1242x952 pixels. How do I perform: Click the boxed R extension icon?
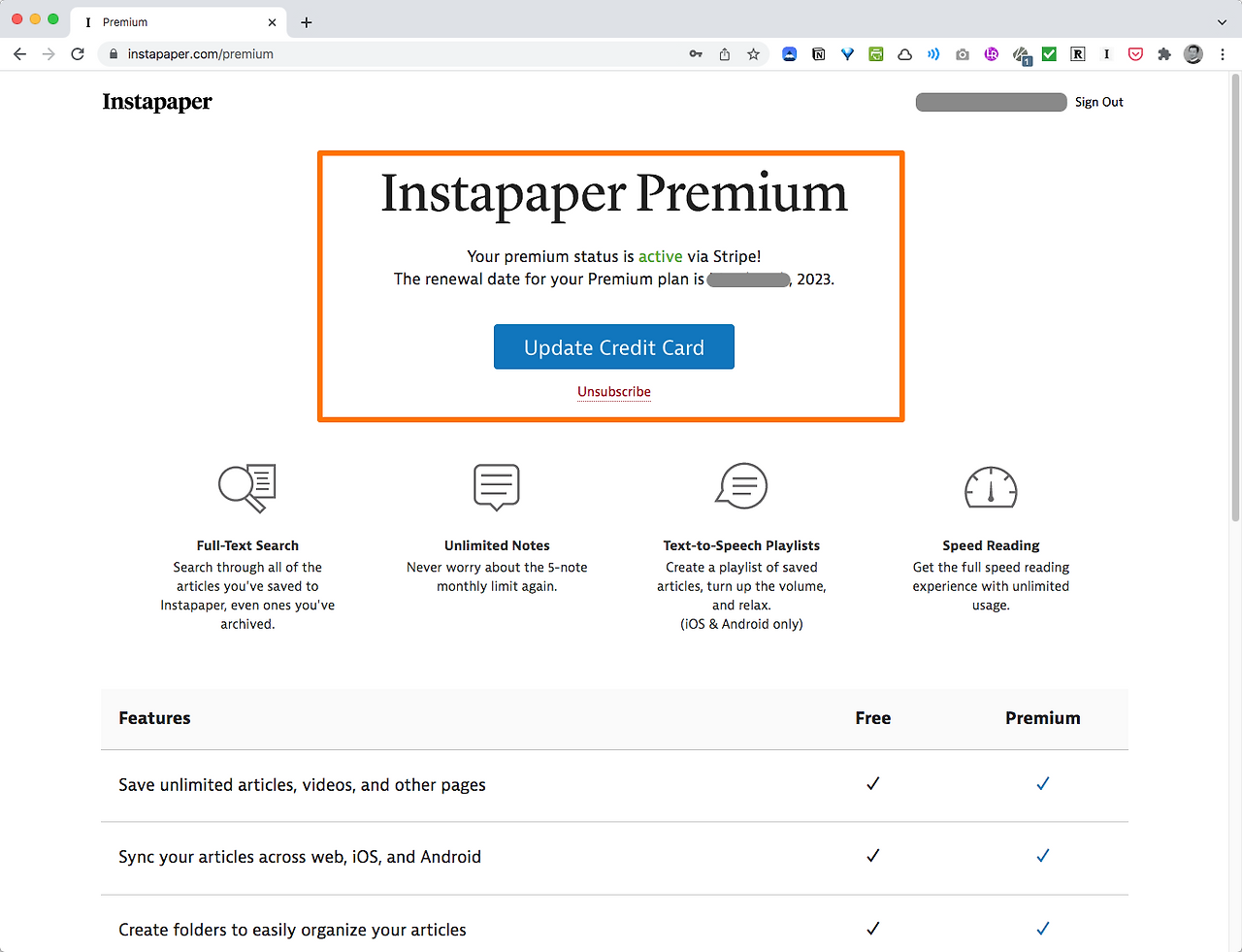[1078, 54]
